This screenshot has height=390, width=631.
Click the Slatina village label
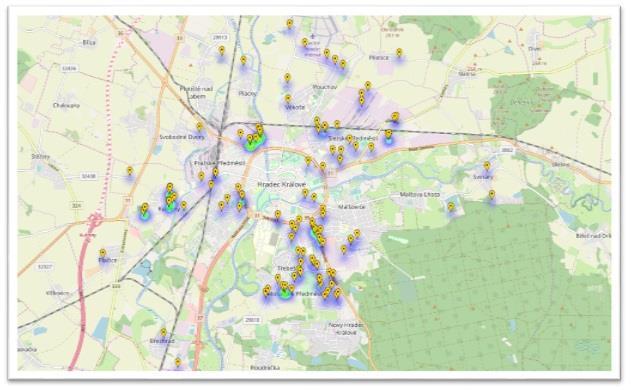click(x=467, y=74)
